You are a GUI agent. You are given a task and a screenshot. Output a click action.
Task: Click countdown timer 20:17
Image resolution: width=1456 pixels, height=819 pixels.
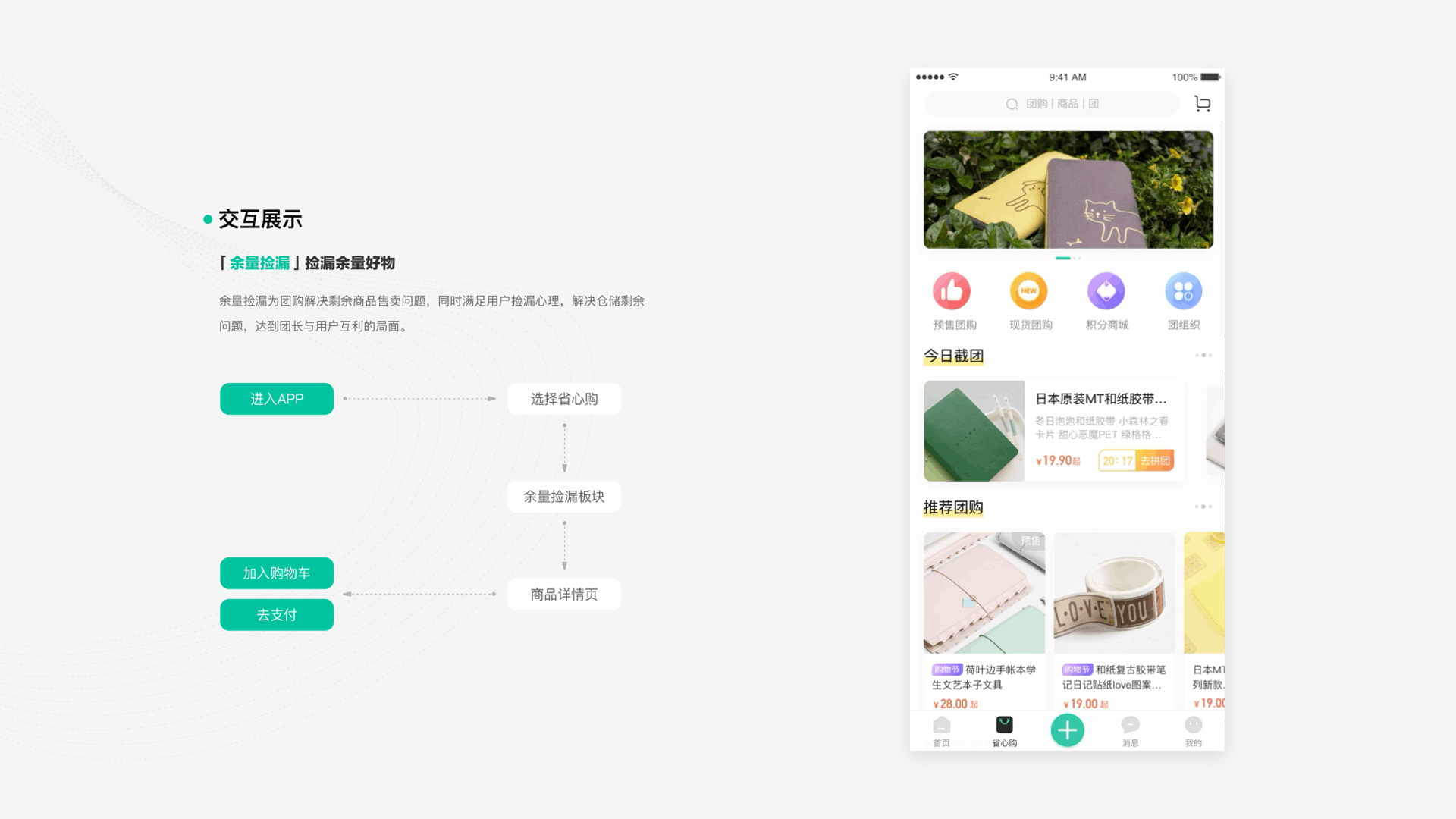click(1117, 460)
